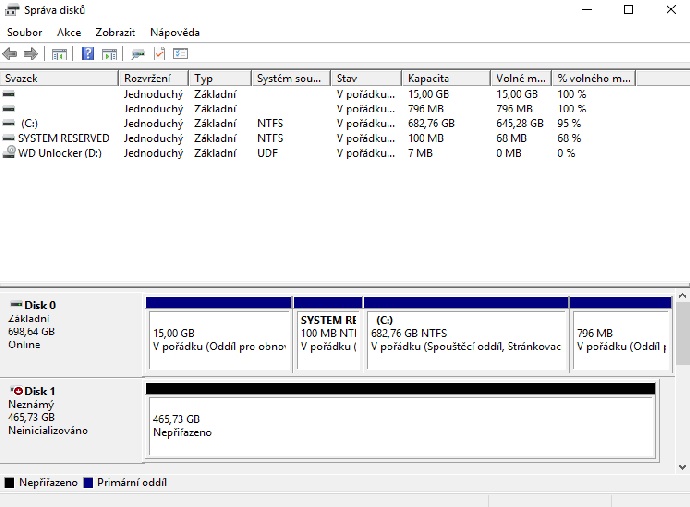Select WD Unlocker (D:) volume name

pyautogui.click(x=60, y=153)
